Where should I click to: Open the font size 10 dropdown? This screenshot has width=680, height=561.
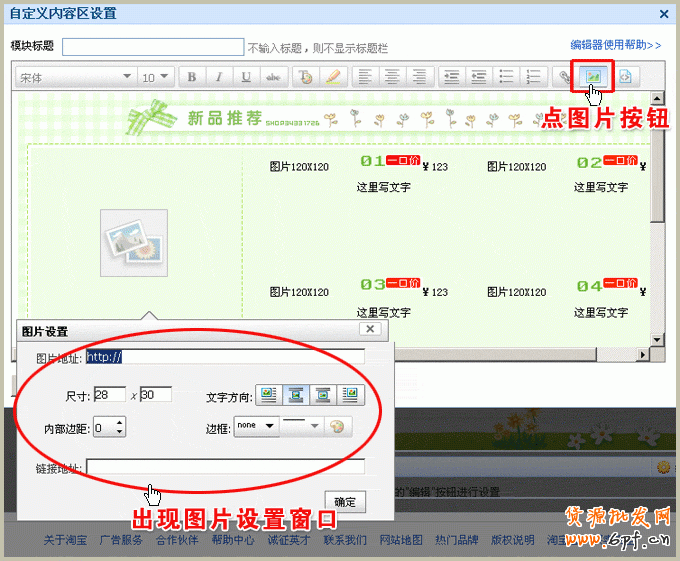[x=155, y=77]
